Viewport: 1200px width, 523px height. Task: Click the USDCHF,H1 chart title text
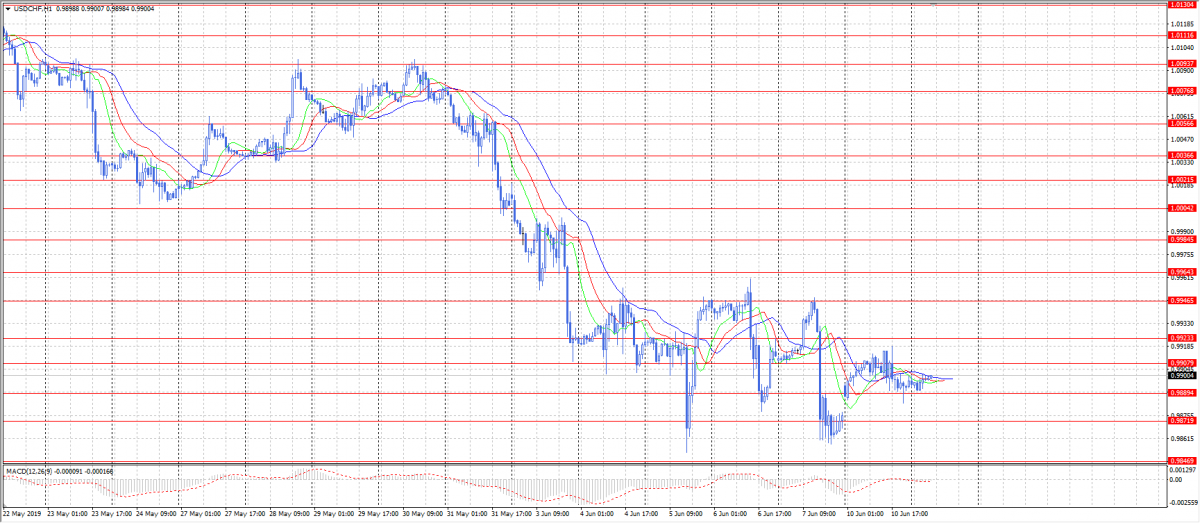point(32,9)
